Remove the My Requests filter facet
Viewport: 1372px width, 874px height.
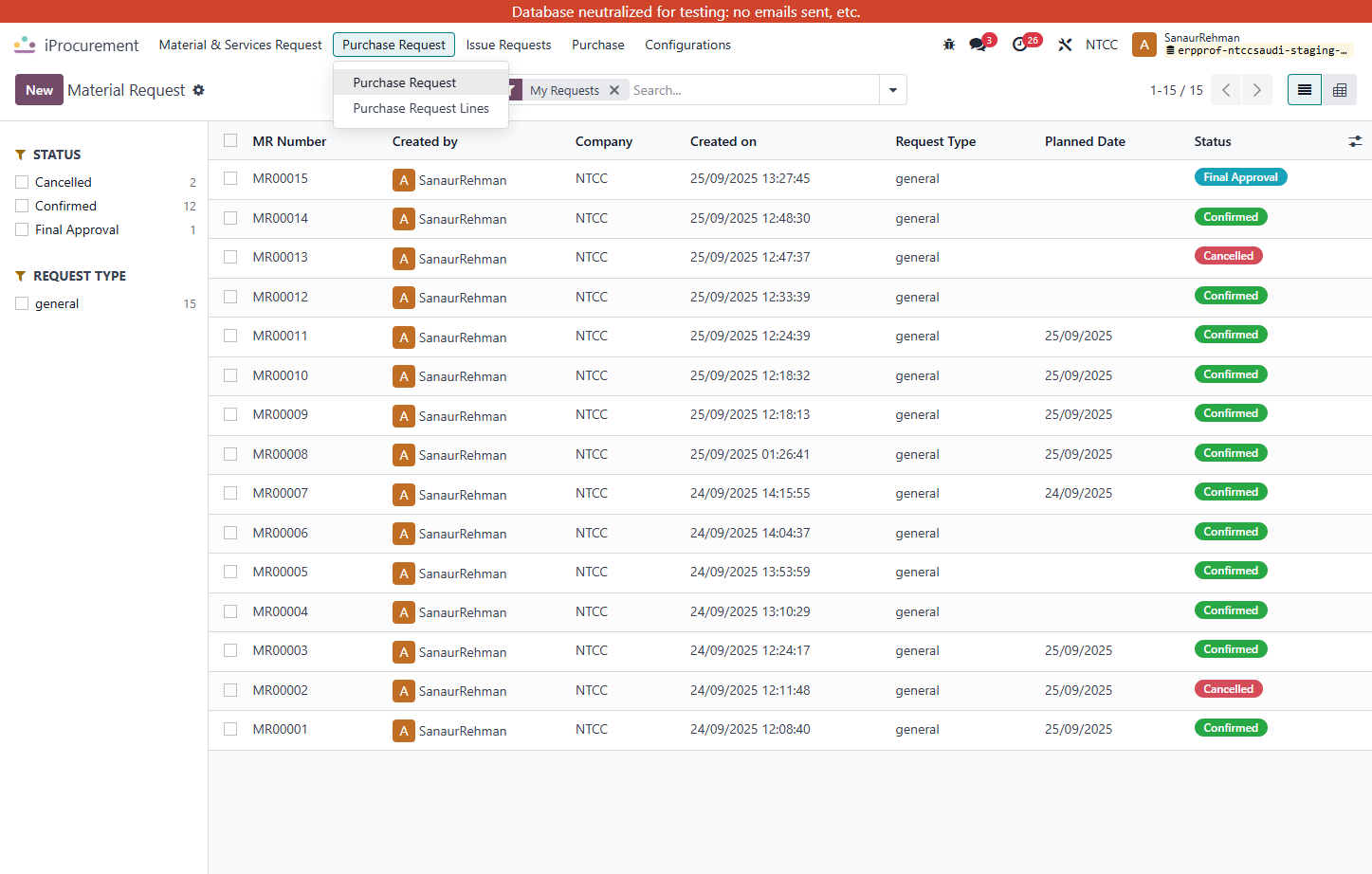(x=614, y=90)
